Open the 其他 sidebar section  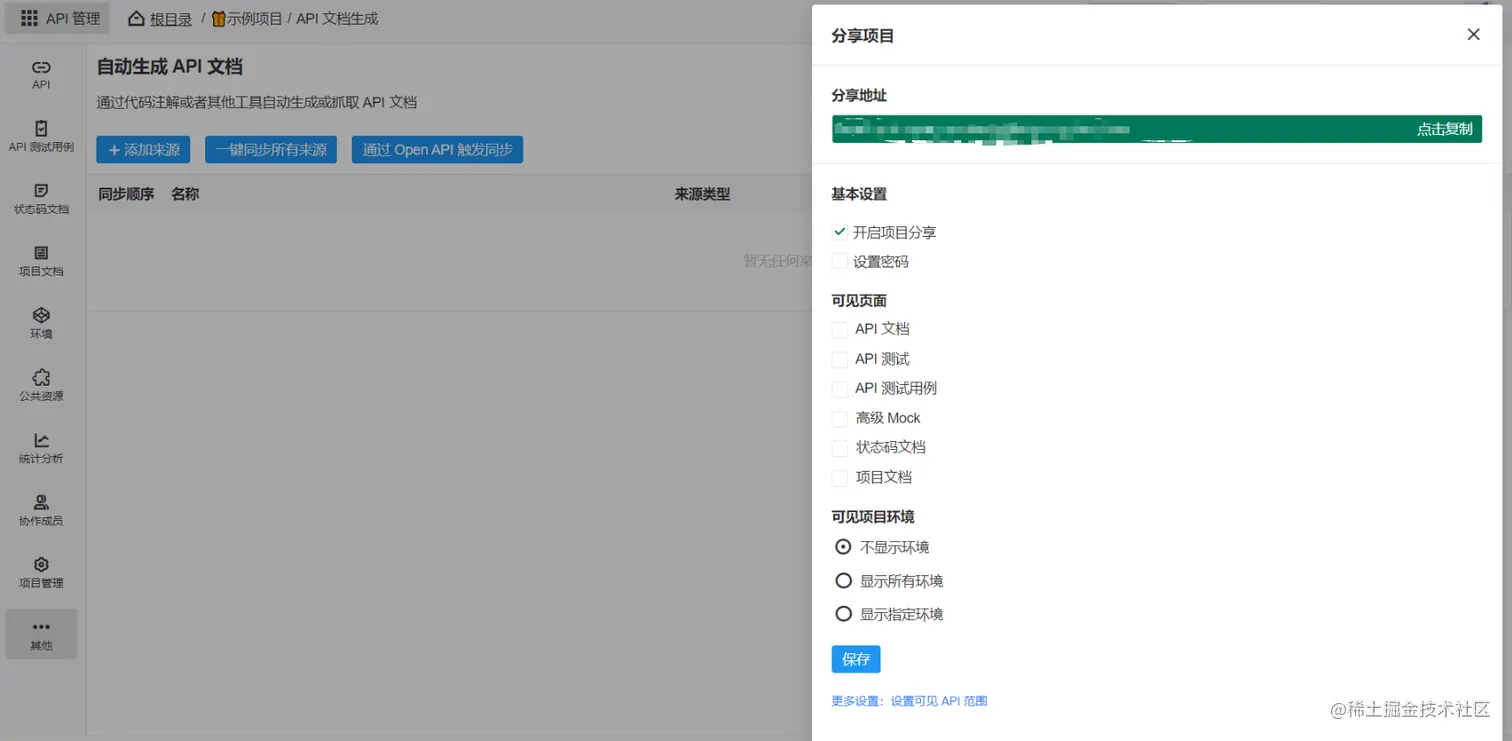(41, 634)
